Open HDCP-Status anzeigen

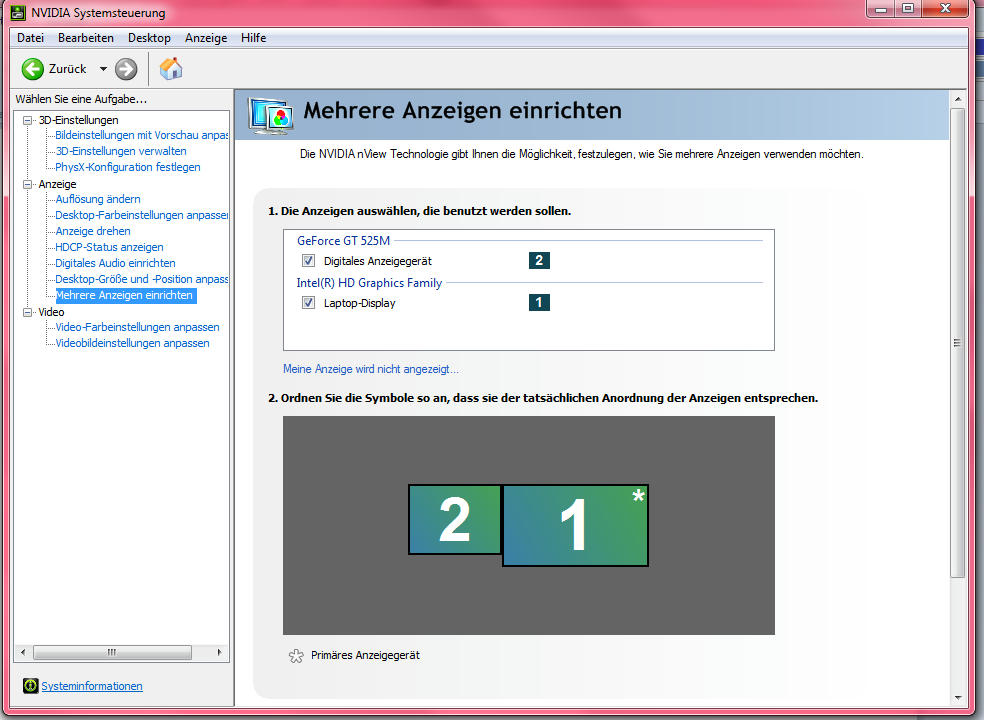(109, 247)
